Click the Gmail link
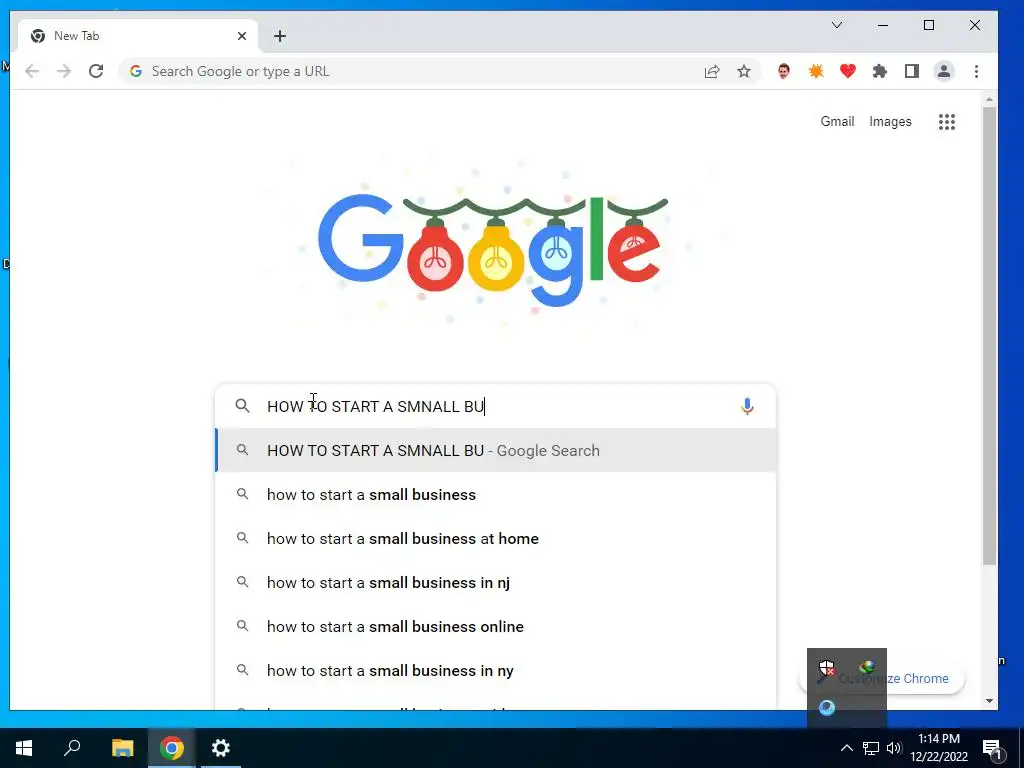The width and height of the screenshot is (1024, 768). pyautogui.click(x=837, y=121)
